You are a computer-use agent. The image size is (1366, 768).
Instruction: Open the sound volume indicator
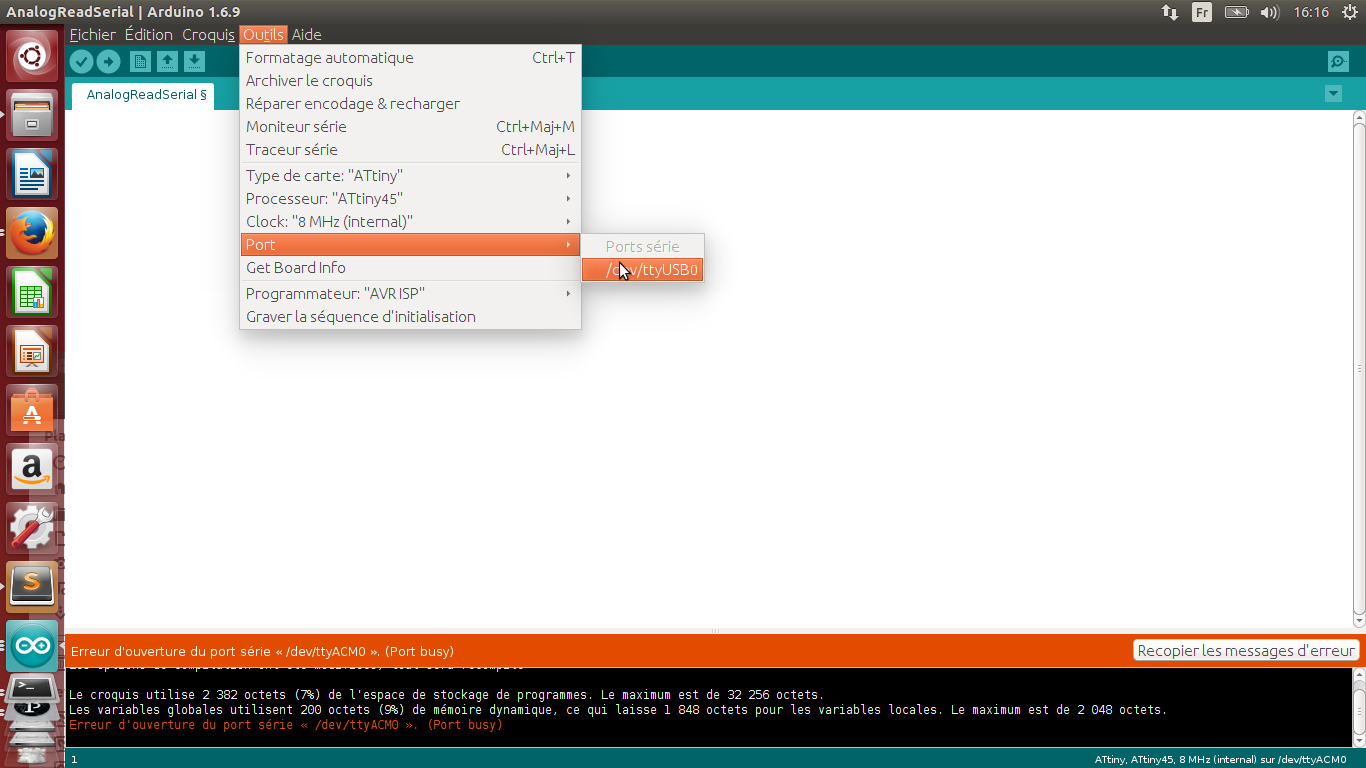tap(1270, 12)
